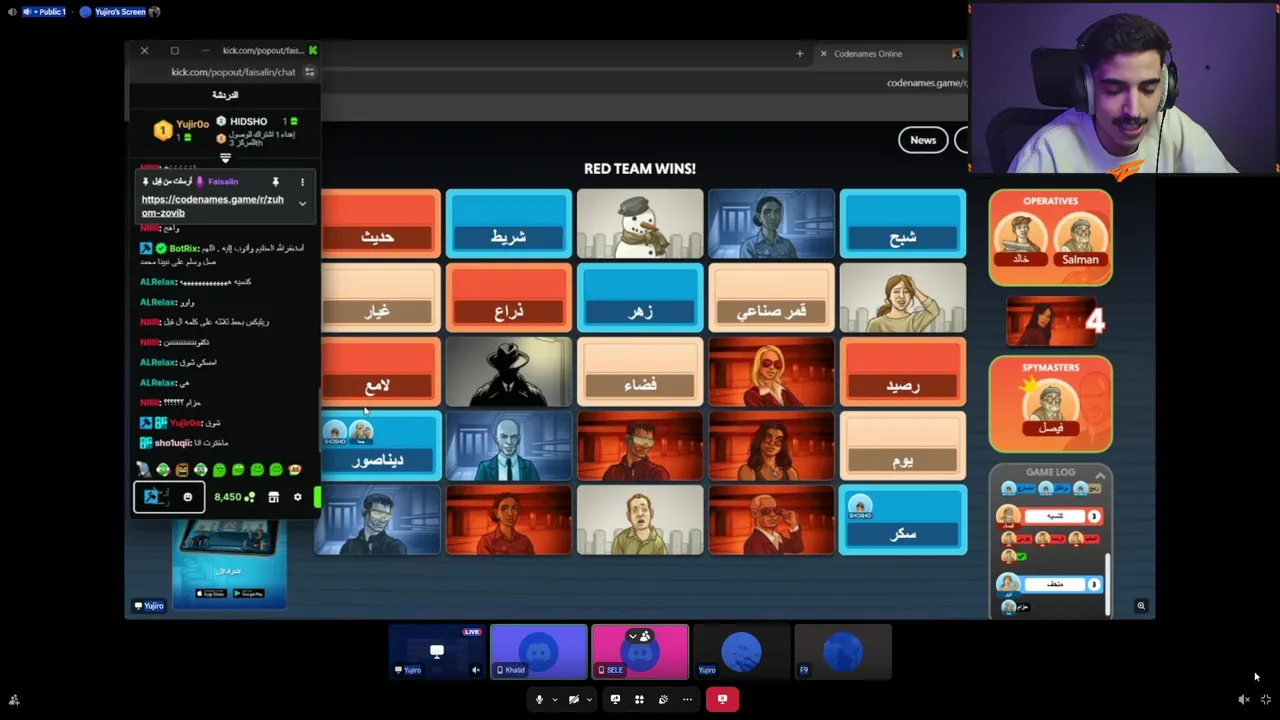Screen dimensions: 1280x720
Task: Click the شريط word card
Action: [509, 224]
